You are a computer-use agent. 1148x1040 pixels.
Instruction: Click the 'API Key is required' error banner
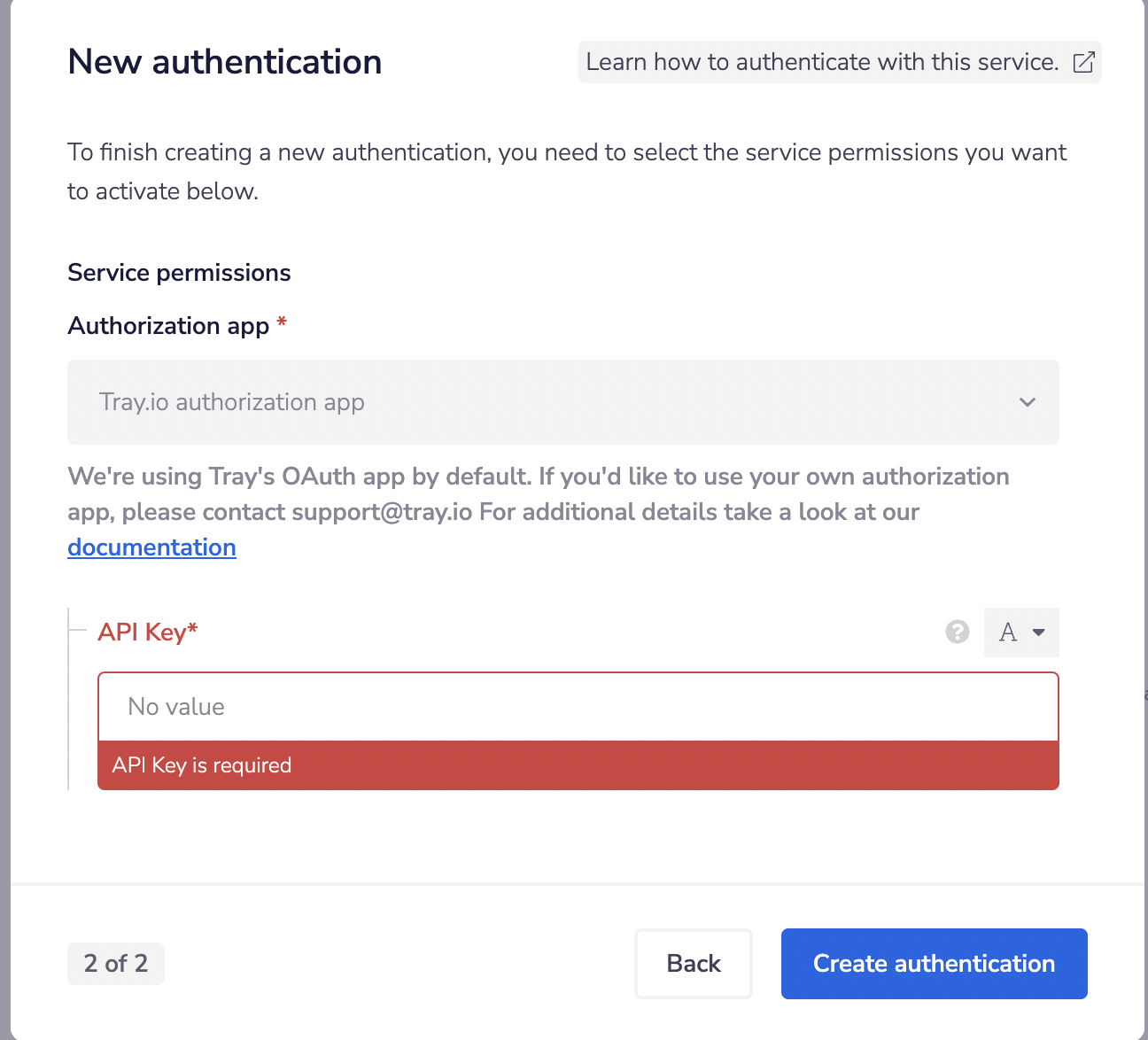click(x=578, y=765)
